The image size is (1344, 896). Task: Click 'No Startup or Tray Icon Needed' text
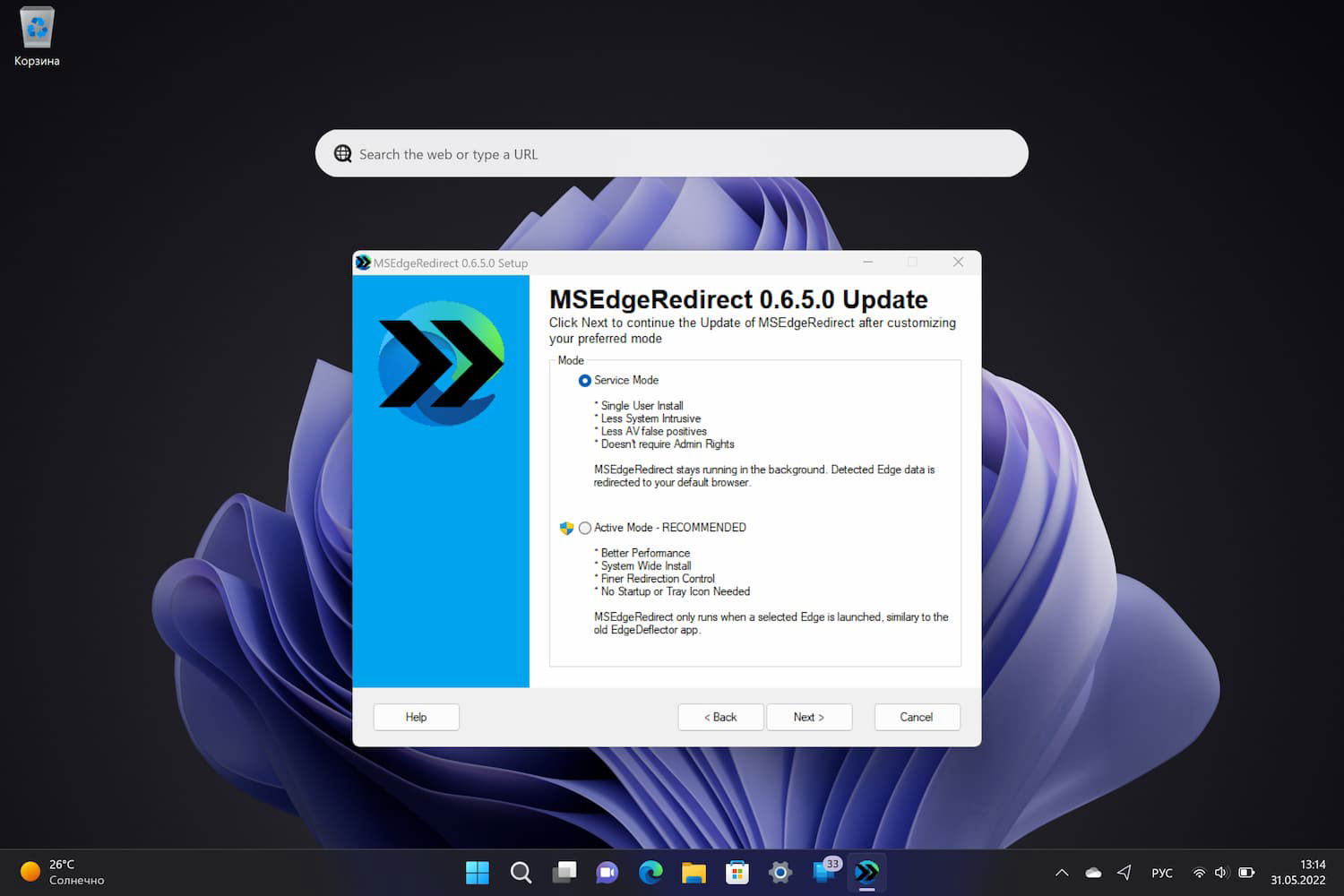point(676,591)
